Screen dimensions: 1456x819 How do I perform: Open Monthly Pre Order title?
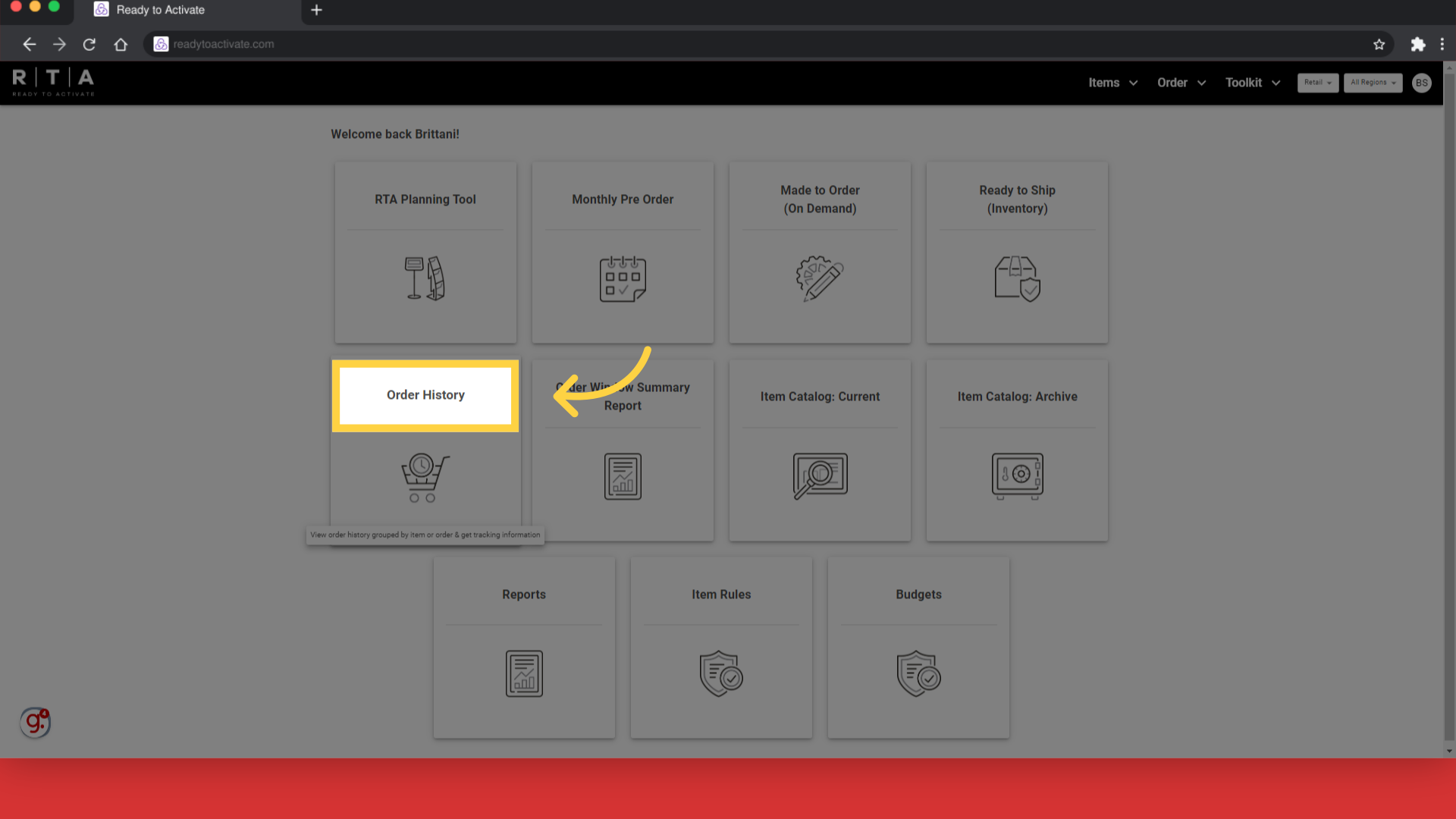(x=623, y=199)
